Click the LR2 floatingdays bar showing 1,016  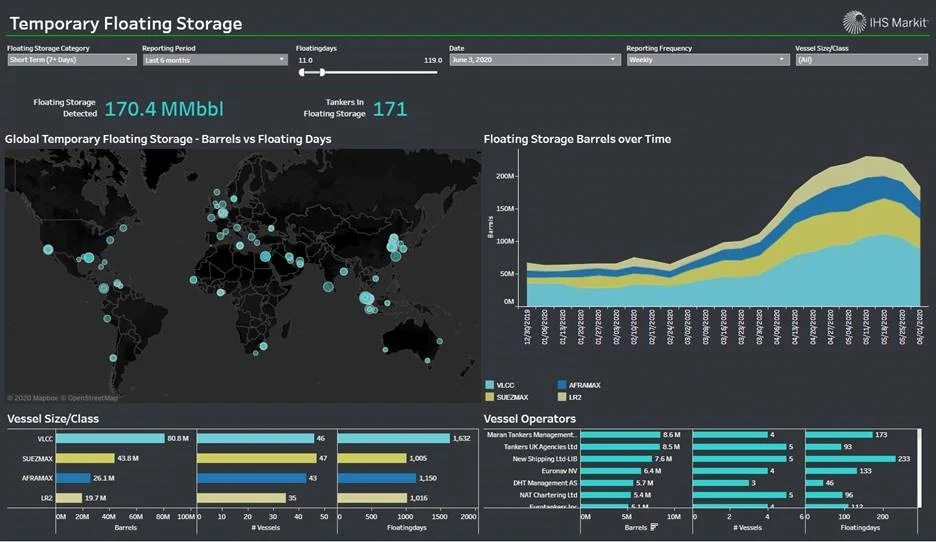click(x=372, y=497)
